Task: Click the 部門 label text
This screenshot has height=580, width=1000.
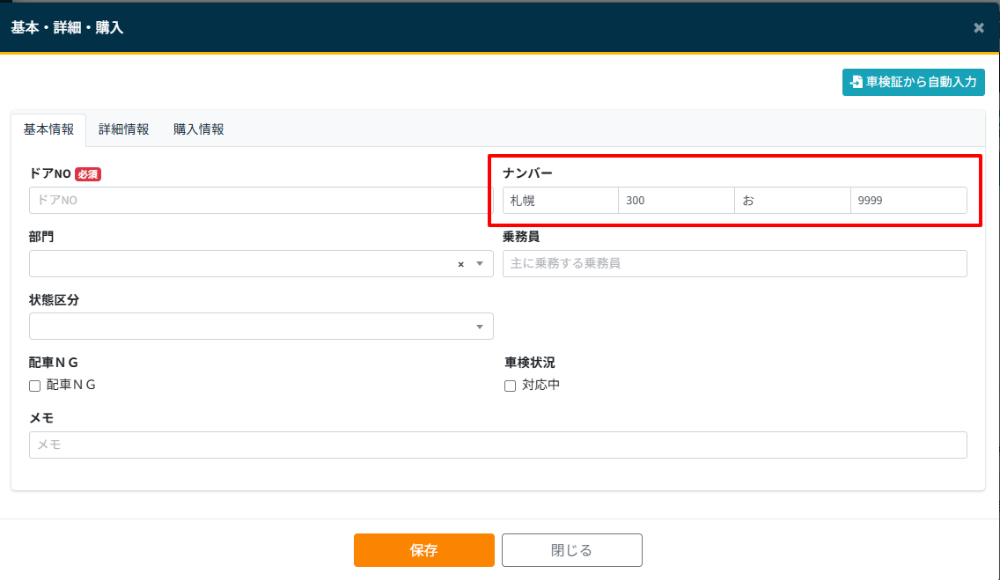Action: 41,237
